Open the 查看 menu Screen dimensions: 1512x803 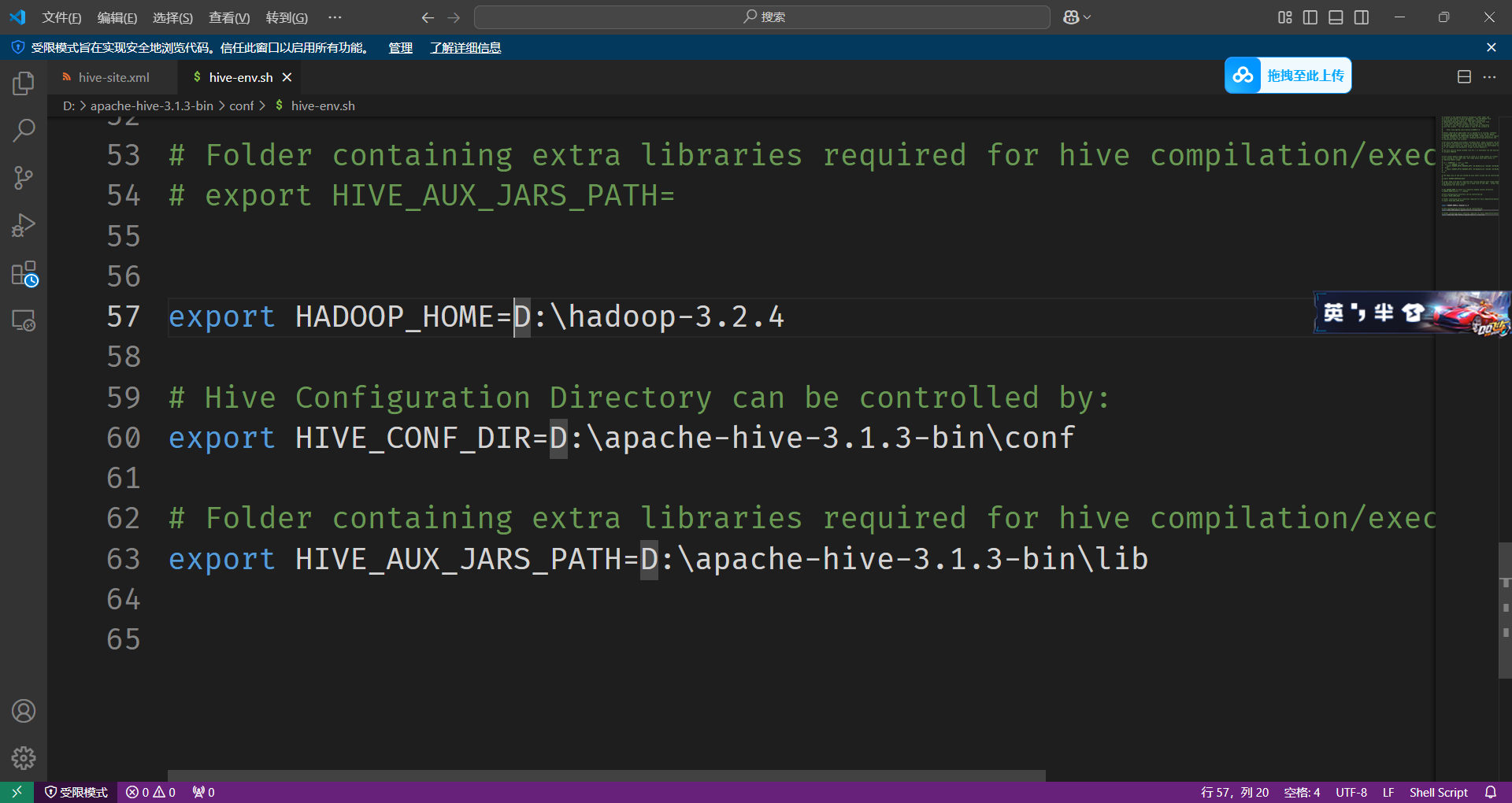click(x=228, y=17)
